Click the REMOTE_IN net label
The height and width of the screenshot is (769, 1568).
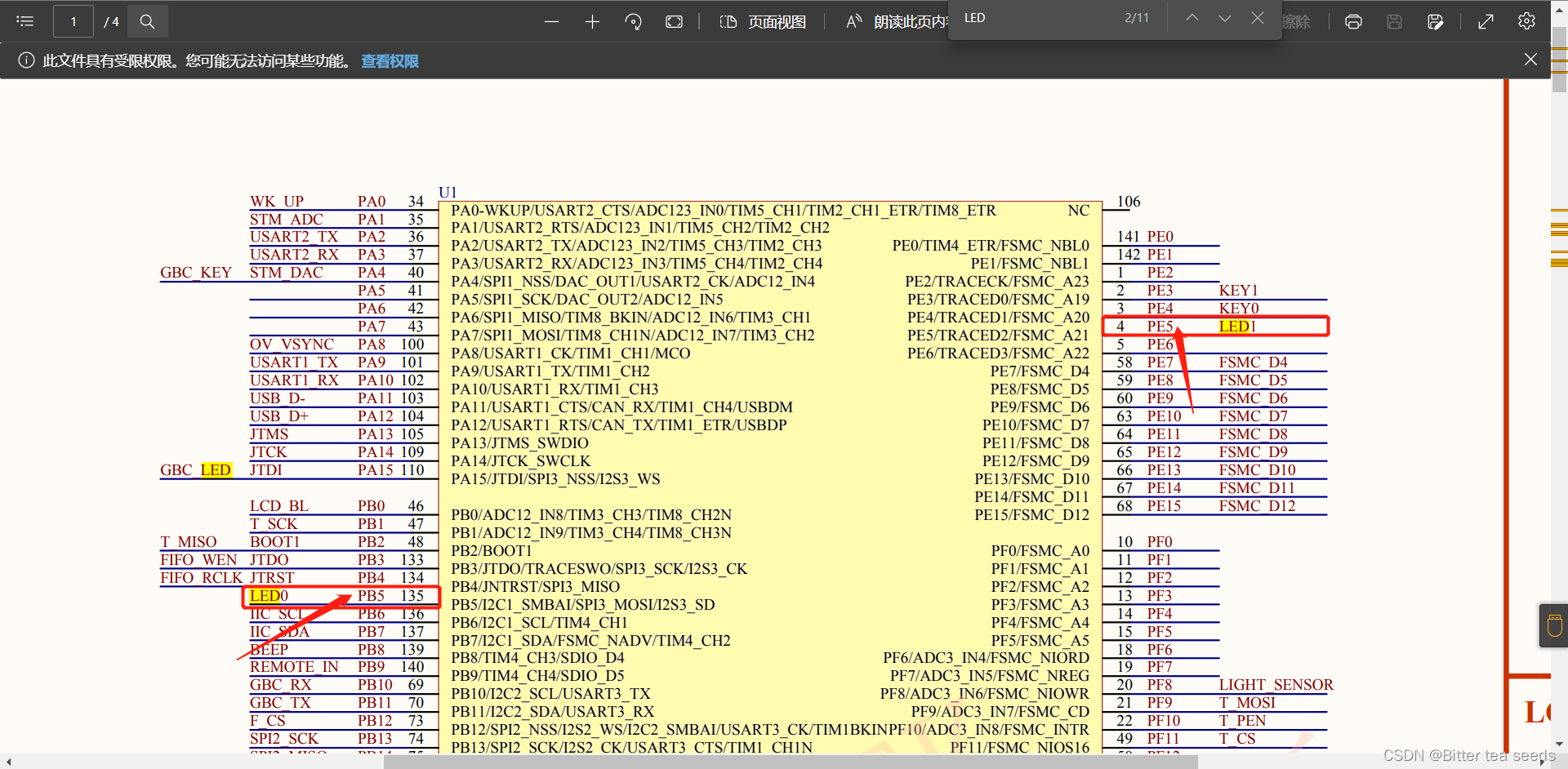pyautogui.click(x=294, y=667)
